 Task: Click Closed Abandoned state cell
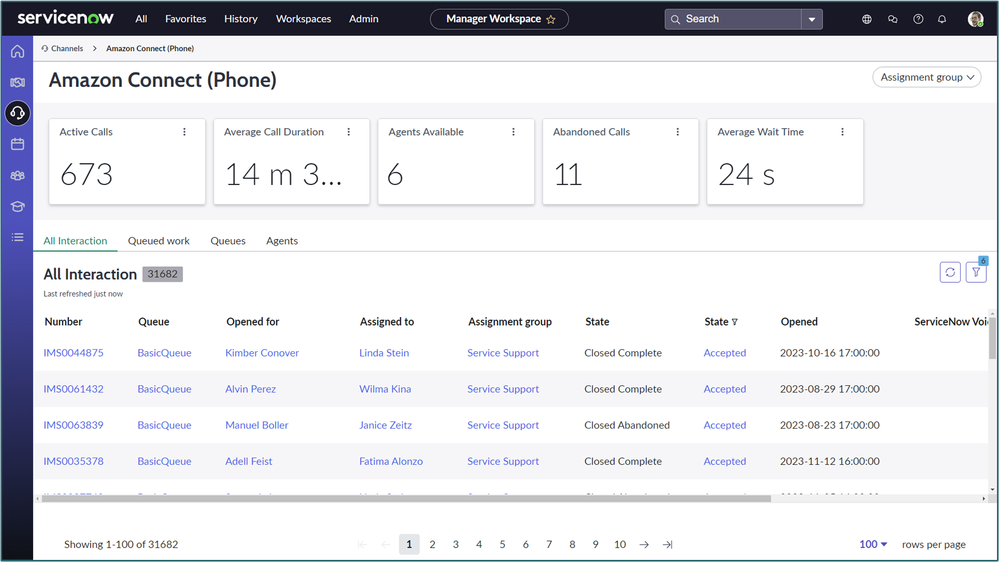(x=627, y=425)
